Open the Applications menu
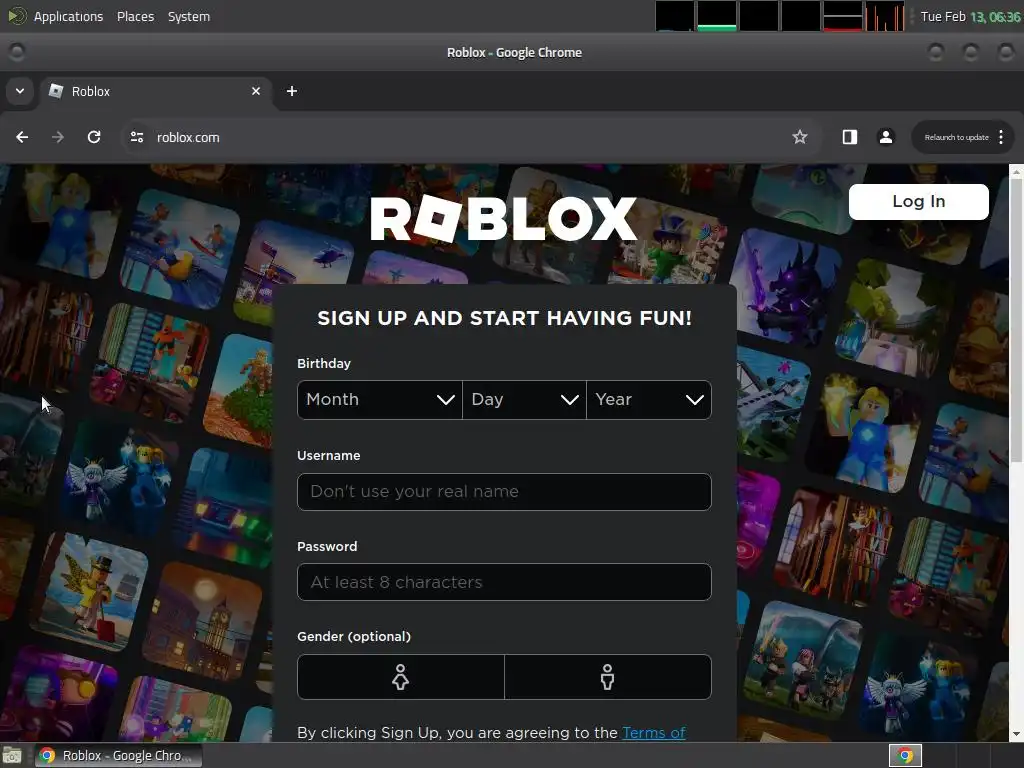The image size is (1024, 768). (68, 16)
